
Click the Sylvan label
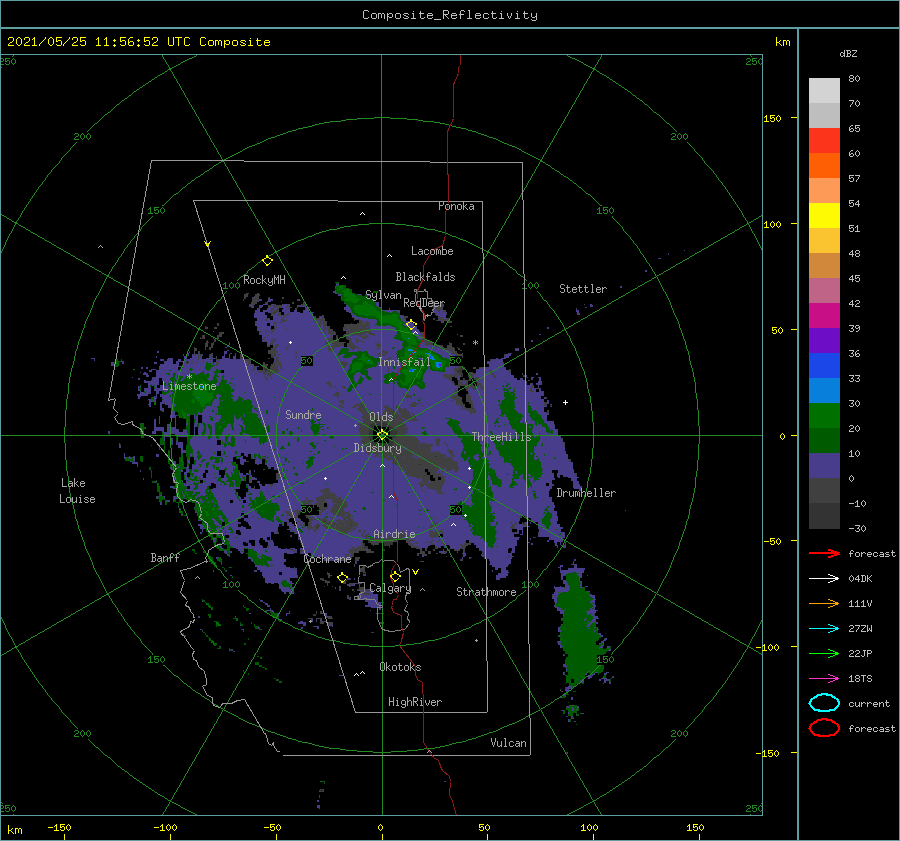(x=383, y=294)
